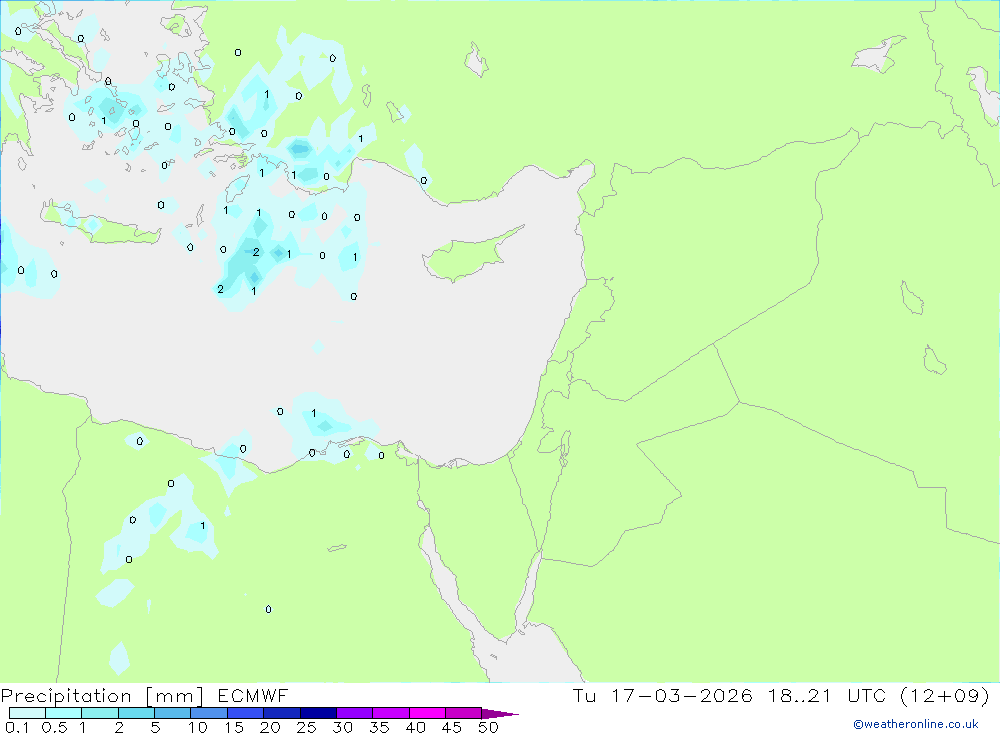Image resolution: width=1000 pixels, height=733 pixels.
Task: Click the 40–45 mm magenta legend swatch
Action: pyautogui.click(x=427, y=713)
